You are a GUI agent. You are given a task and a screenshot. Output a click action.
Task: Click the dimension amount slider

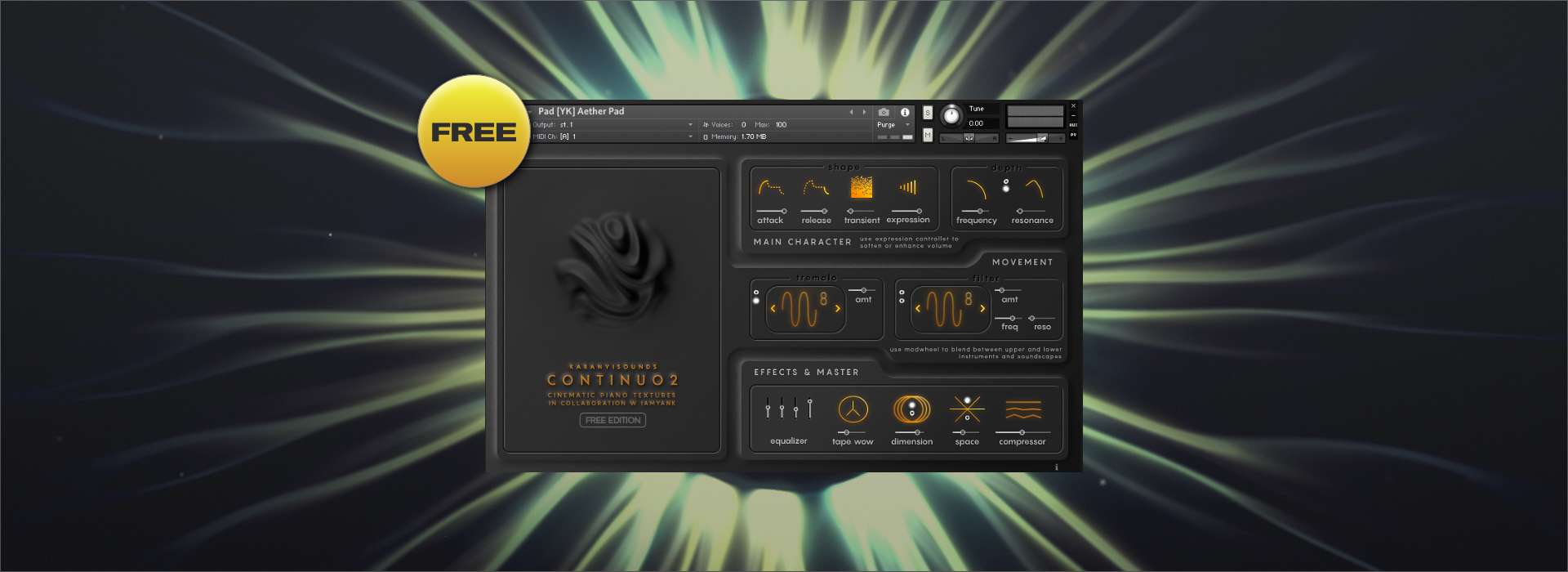click(x=911, y=432)
